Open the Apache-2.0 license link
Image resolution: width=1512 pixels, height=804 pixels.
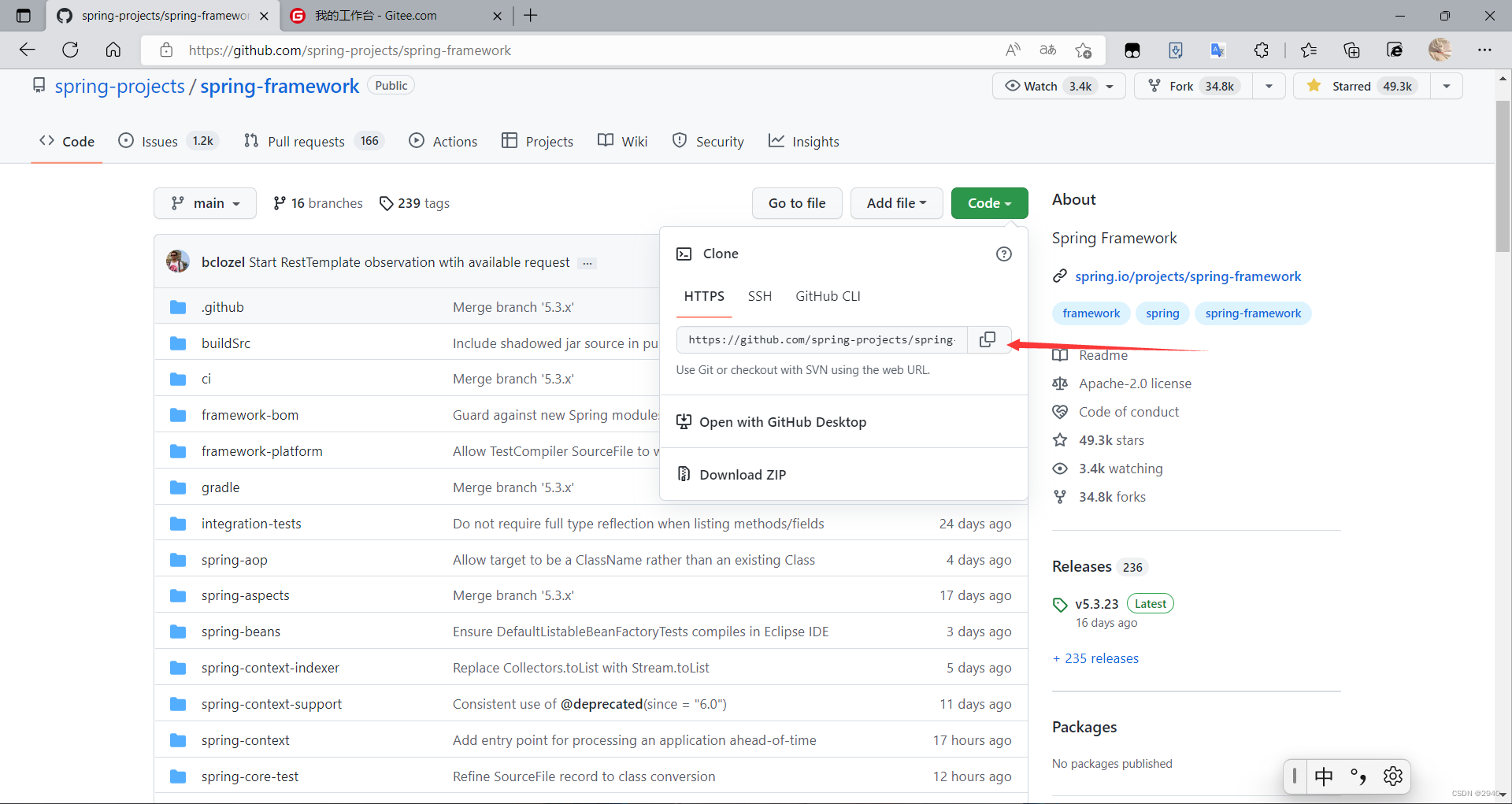(1135, 383)
